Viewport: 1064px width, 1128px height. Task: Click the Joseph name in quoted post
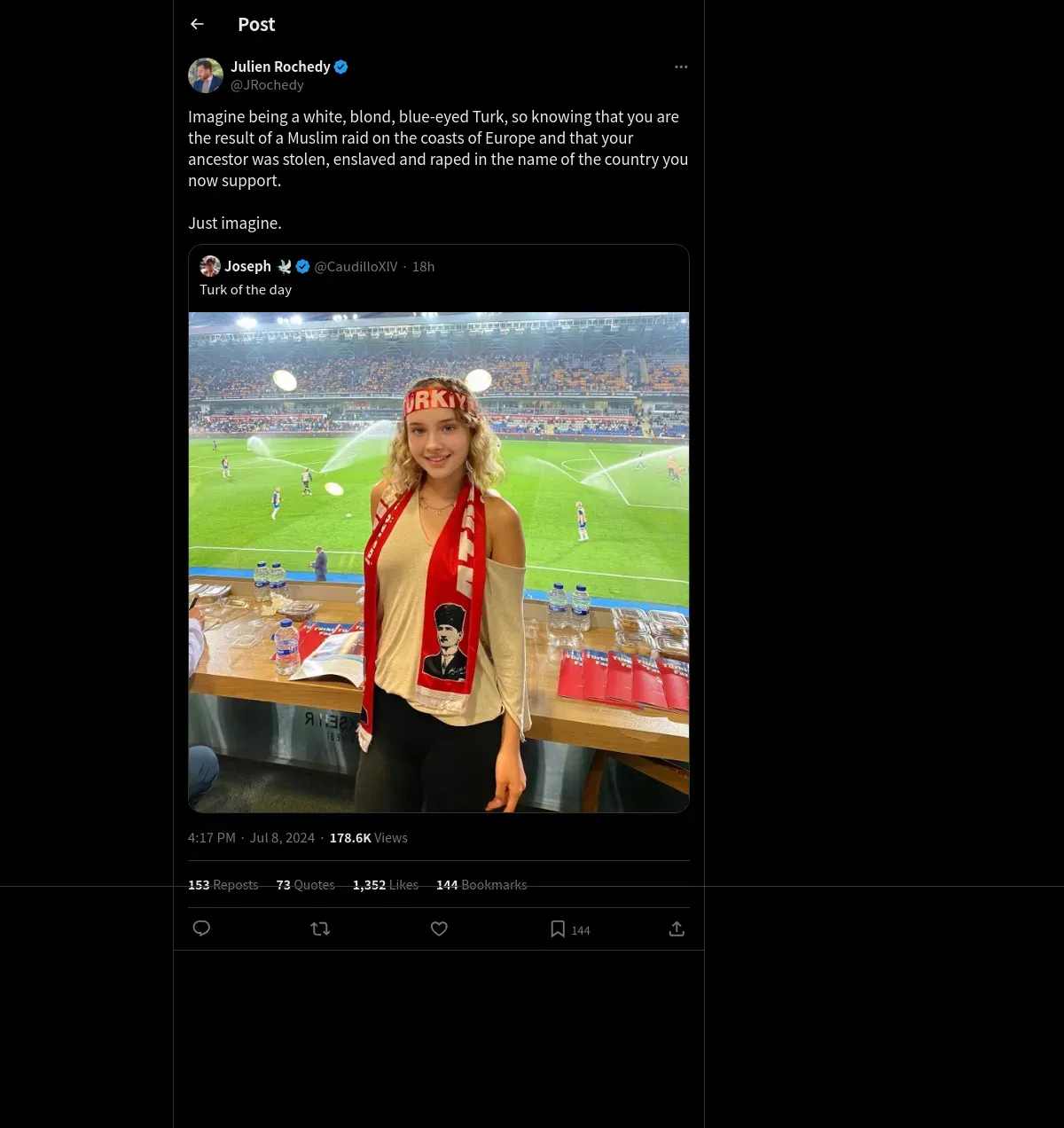(247, 266)
